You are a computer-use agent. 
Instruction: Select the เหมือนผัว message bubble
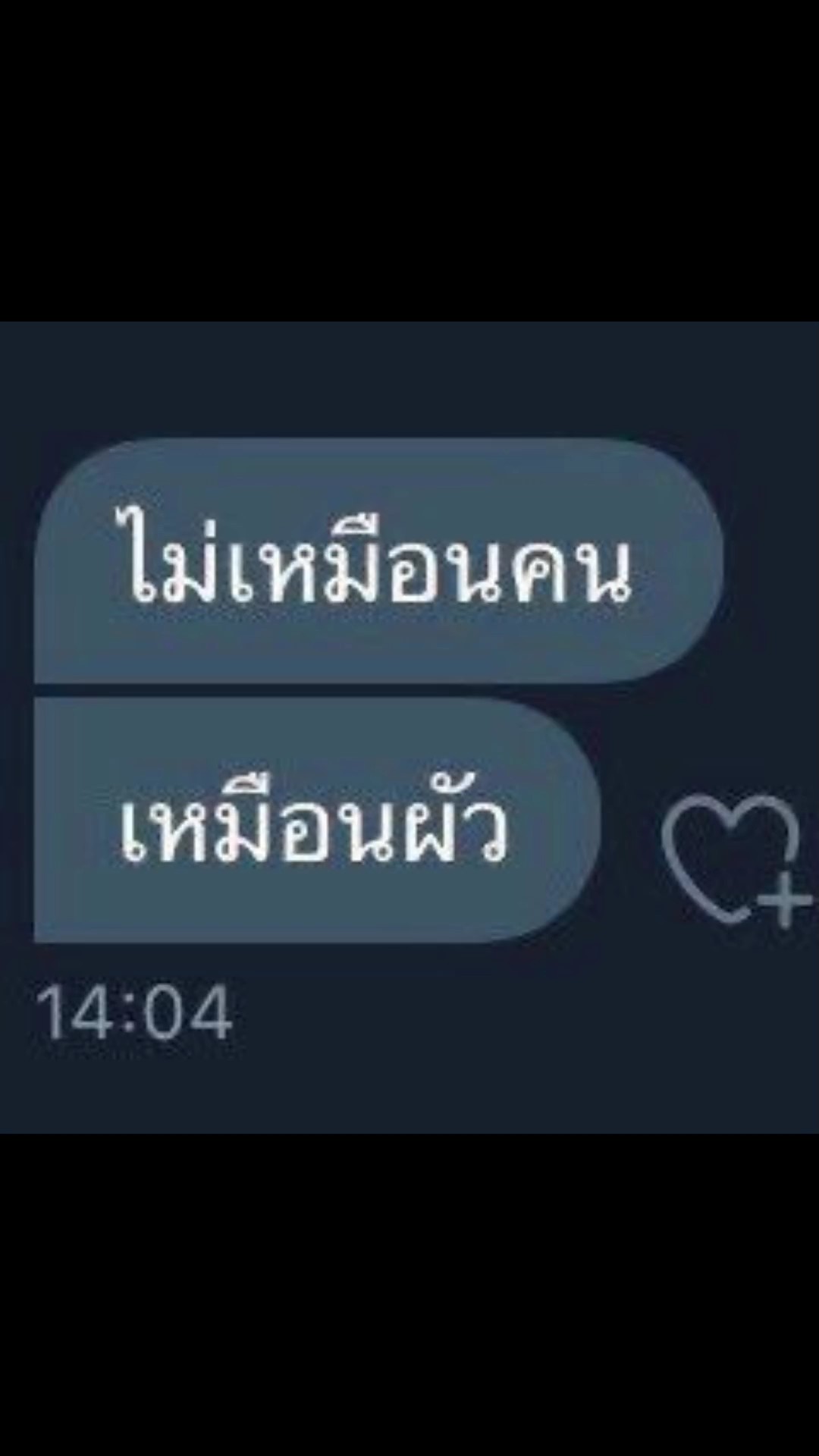coord(318,821)
